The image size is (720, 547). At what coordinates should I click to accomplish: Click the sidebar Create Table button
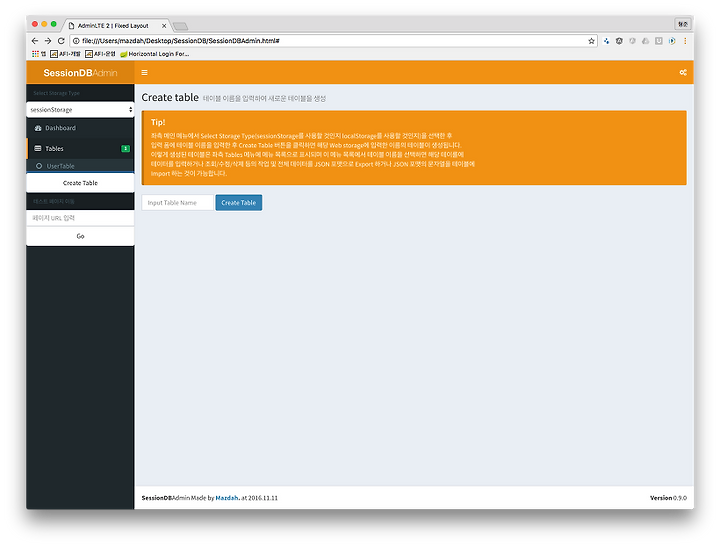[80, 183]
